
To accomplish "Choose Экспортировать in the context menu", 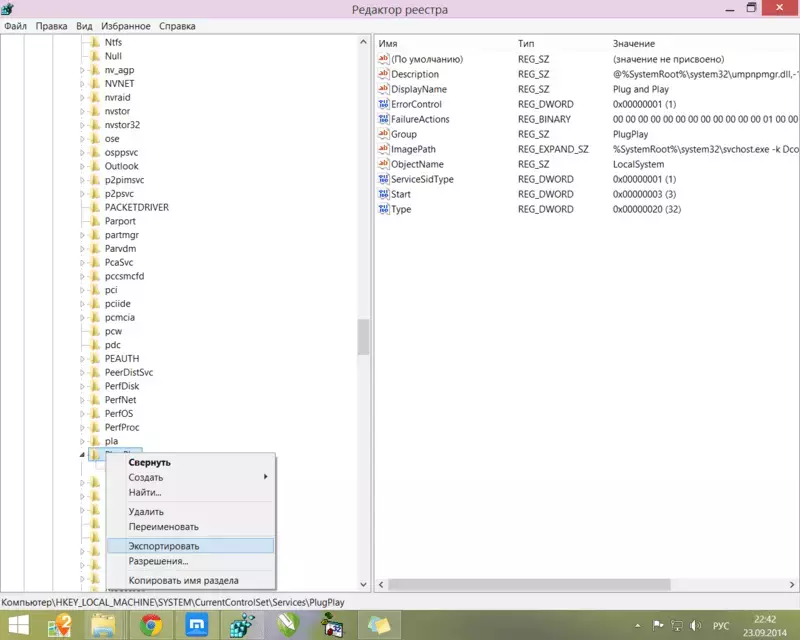I will [190, 546].
